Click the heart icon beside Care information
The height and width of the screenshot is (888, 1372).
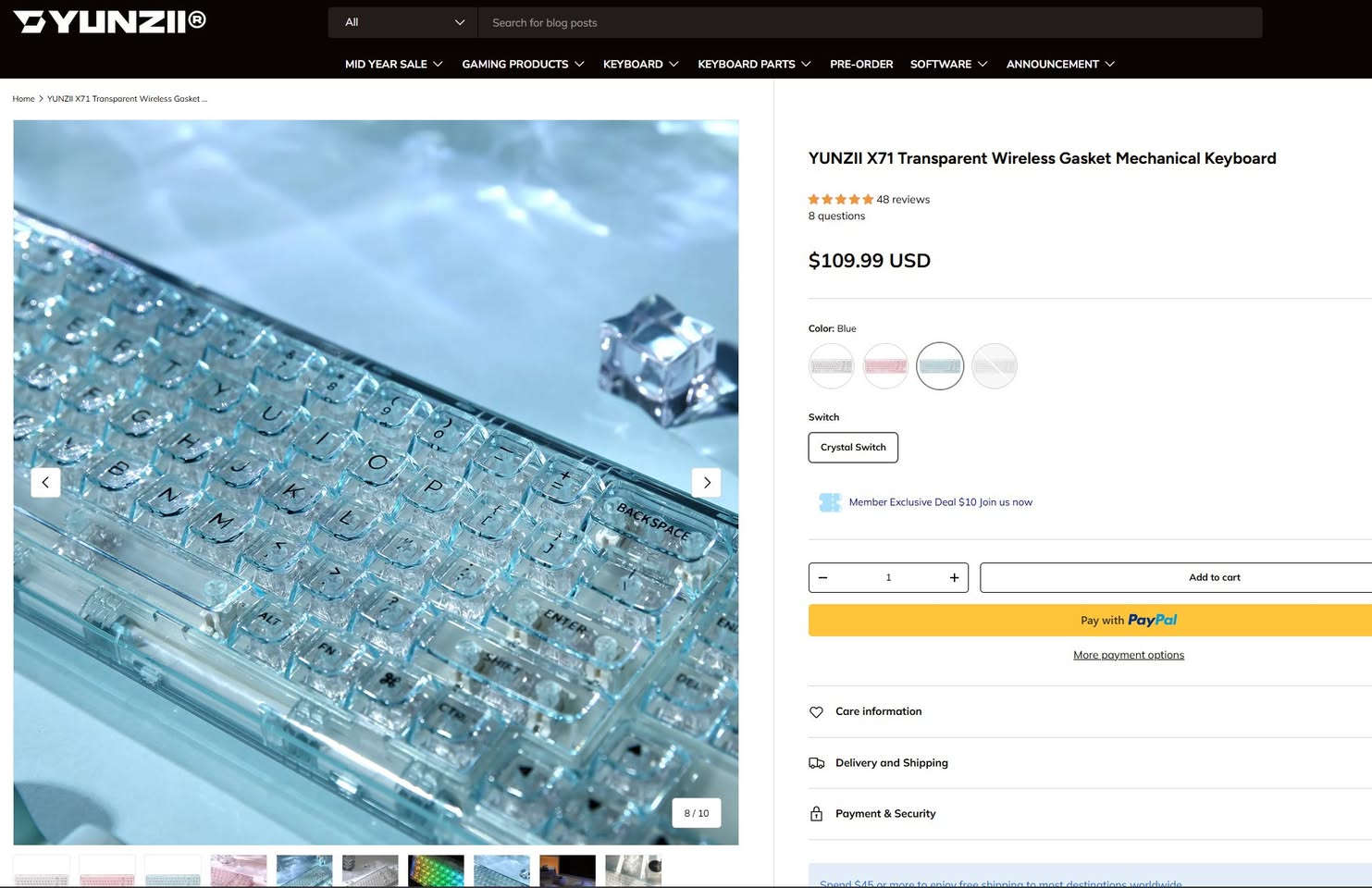pos(816,712)
